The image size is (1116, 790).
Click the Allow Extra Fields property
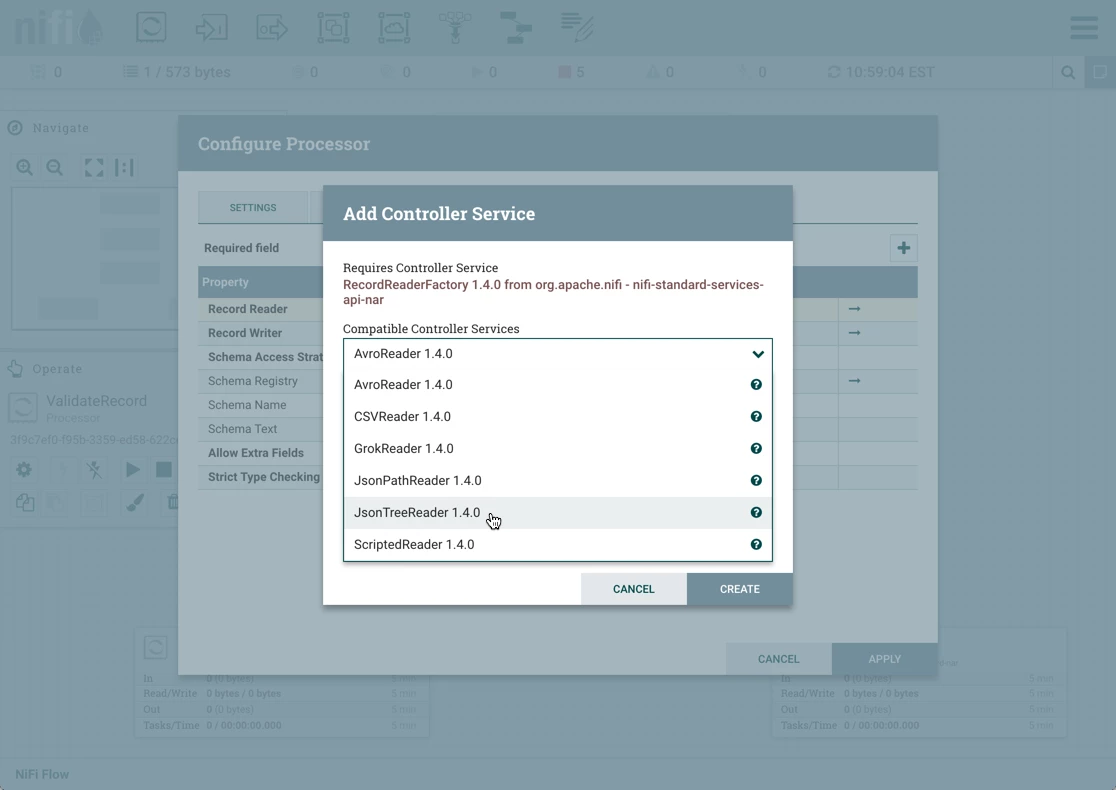[x=256, y=453]
